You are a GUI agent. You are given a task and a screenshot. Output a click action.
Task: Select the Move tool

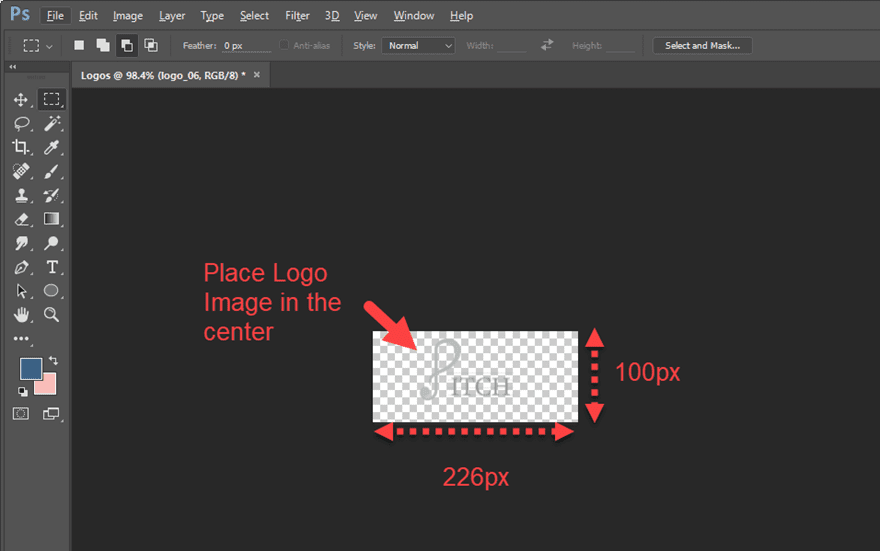[21, 100]
